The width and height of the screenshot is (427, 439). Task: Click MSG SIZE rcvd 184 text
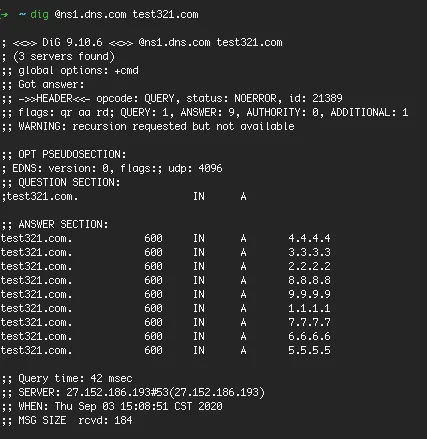(75, 420)
